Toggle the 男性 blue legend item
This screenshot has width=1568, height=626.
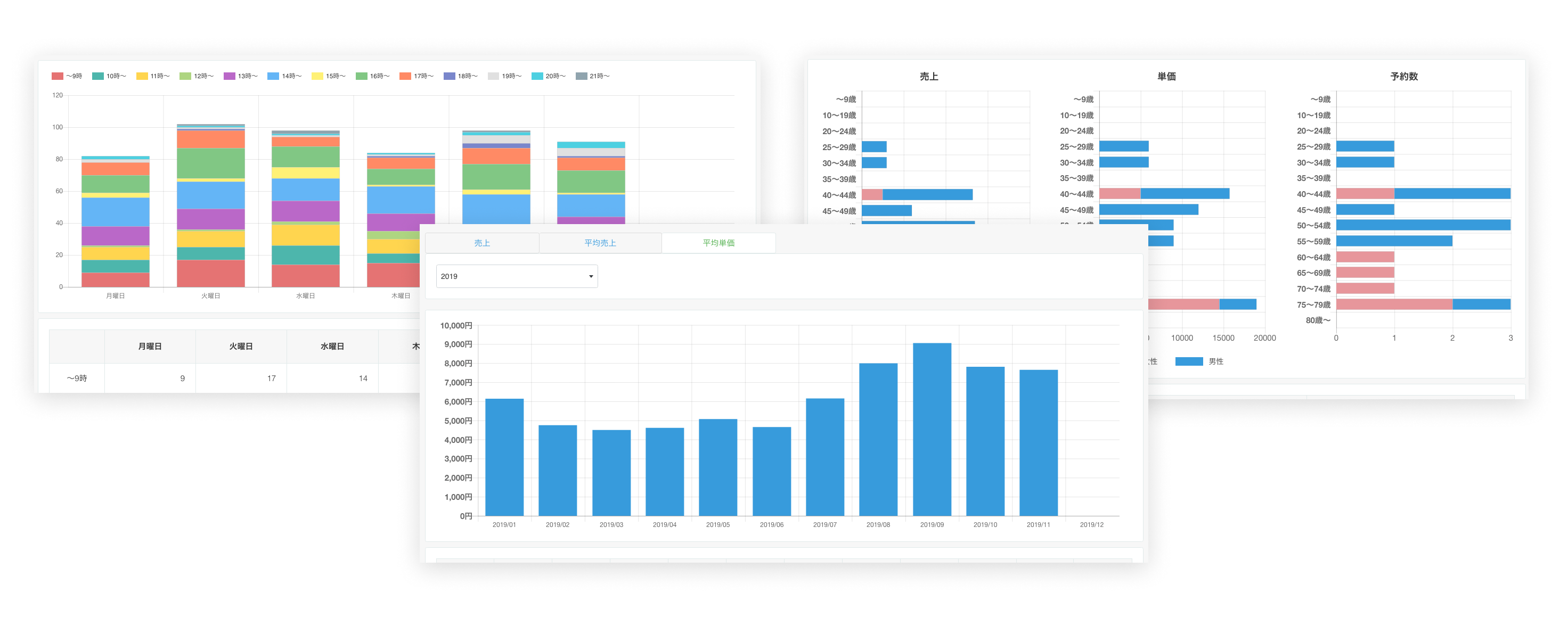1199,361
